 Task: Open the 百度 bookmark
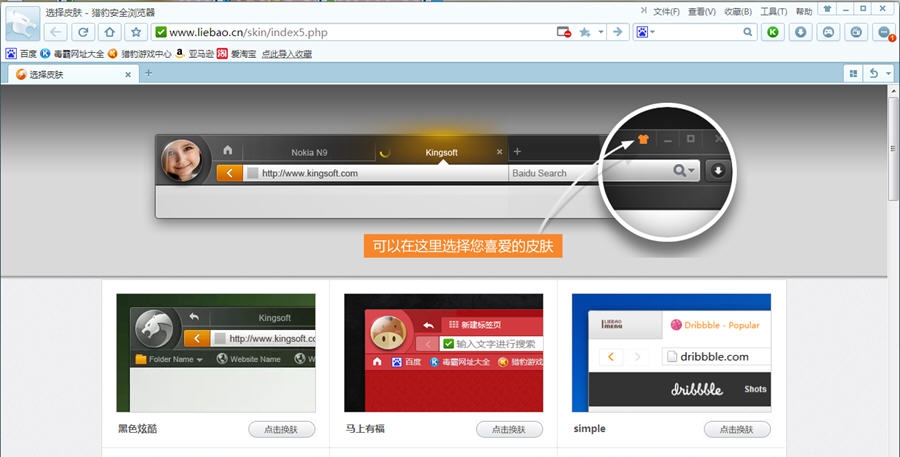(x=21, y=53)
